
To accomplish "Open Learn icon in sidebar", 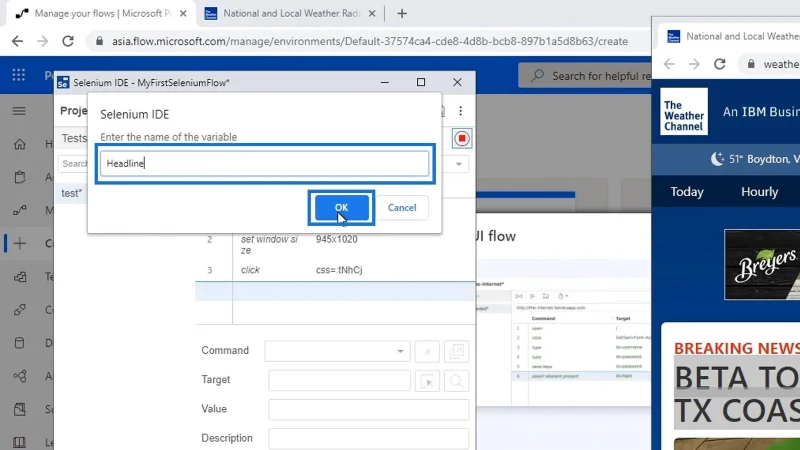I will [x=19, y=442].
